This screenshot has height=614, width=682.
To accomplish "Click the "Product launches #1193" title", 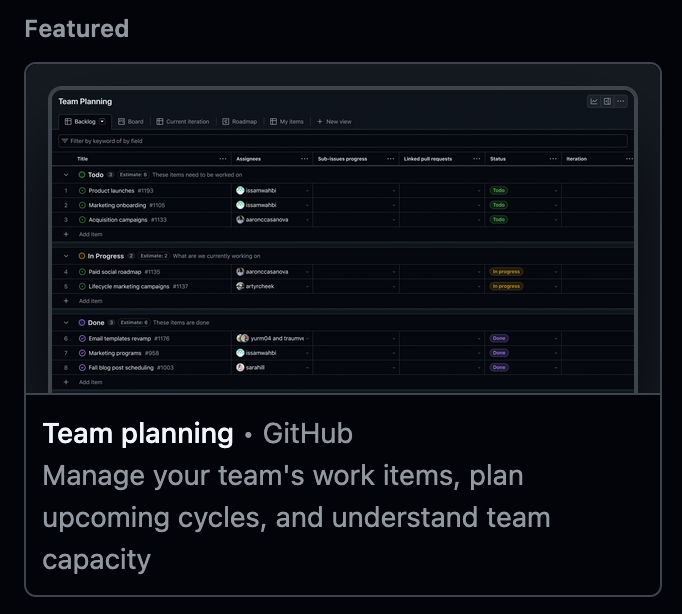I will click(x=120, y=190).
